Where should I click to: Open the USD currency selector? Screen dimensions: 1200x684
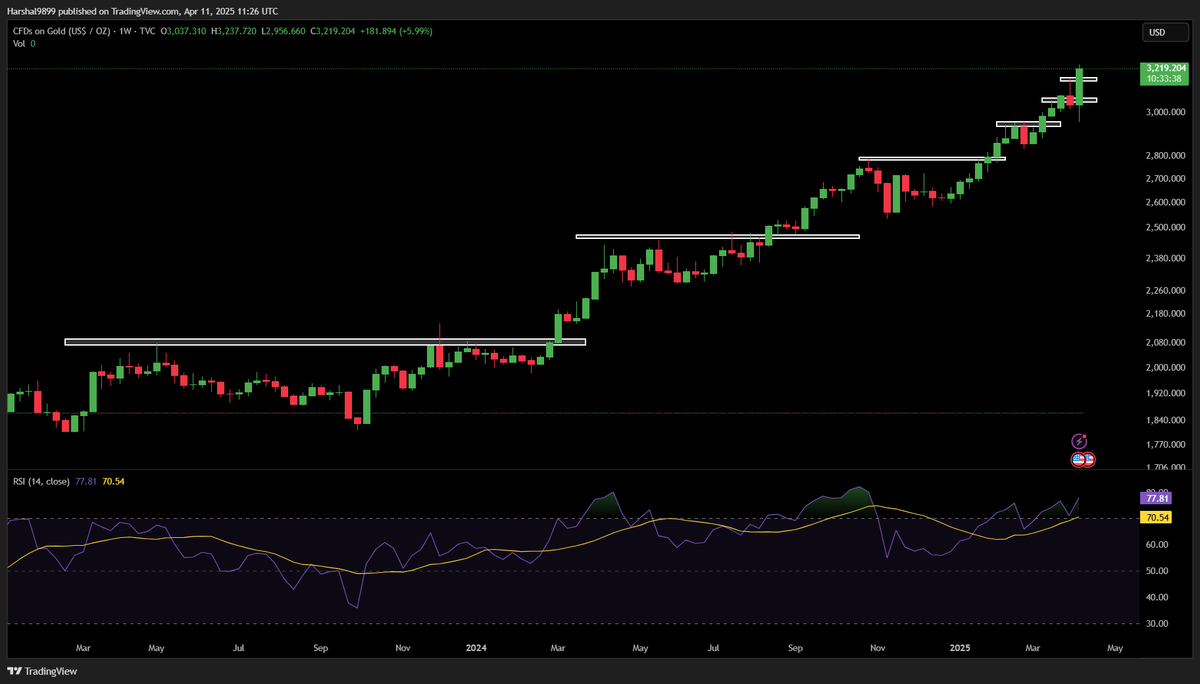click(1166, 31)
